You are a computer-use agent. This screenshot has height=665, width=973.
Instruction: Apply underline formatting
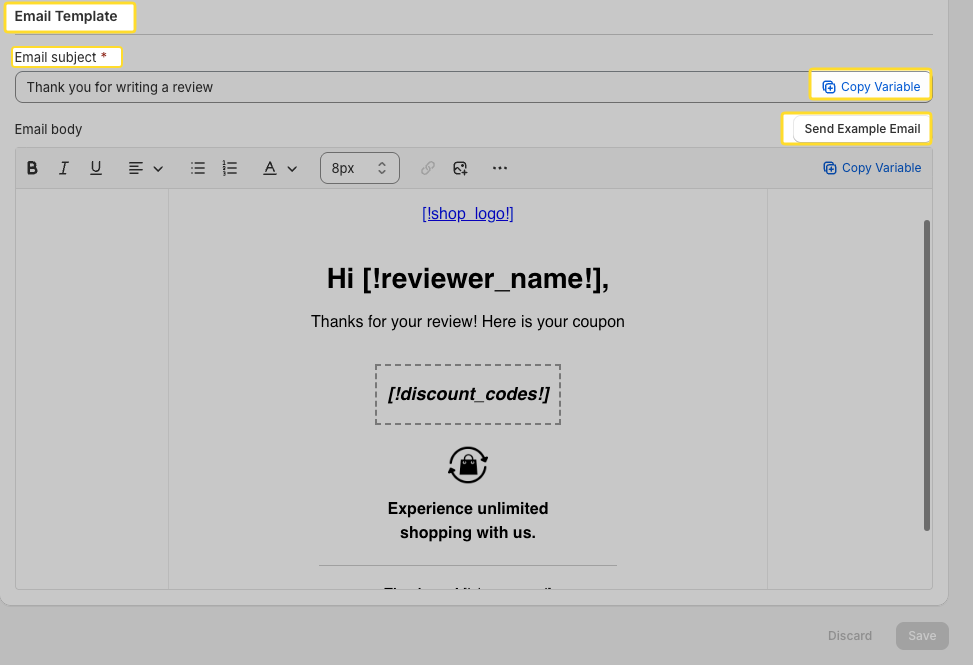tap(95, 167)
